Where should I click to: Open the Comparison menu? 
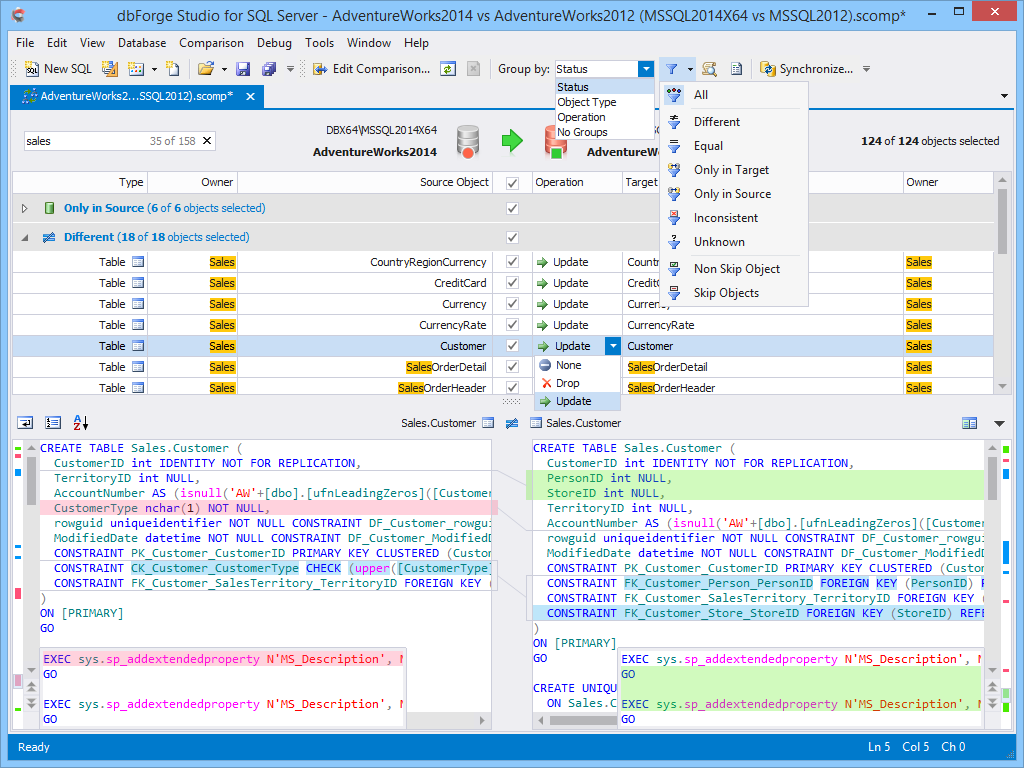click(211, 43)
